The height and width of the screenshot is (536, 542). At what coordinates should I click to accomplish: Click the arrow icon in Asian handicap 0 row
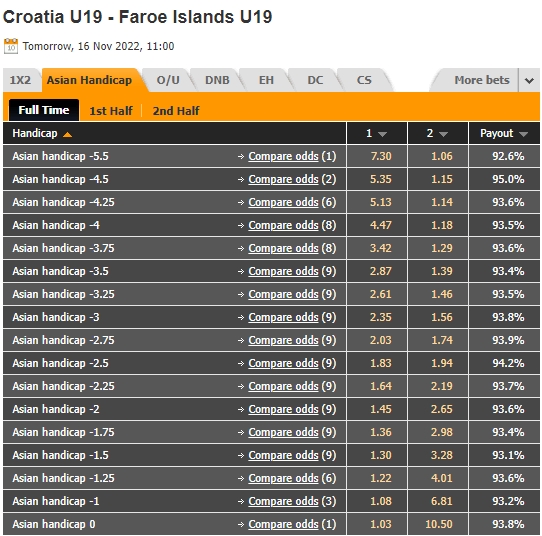[x=241, y=525]
